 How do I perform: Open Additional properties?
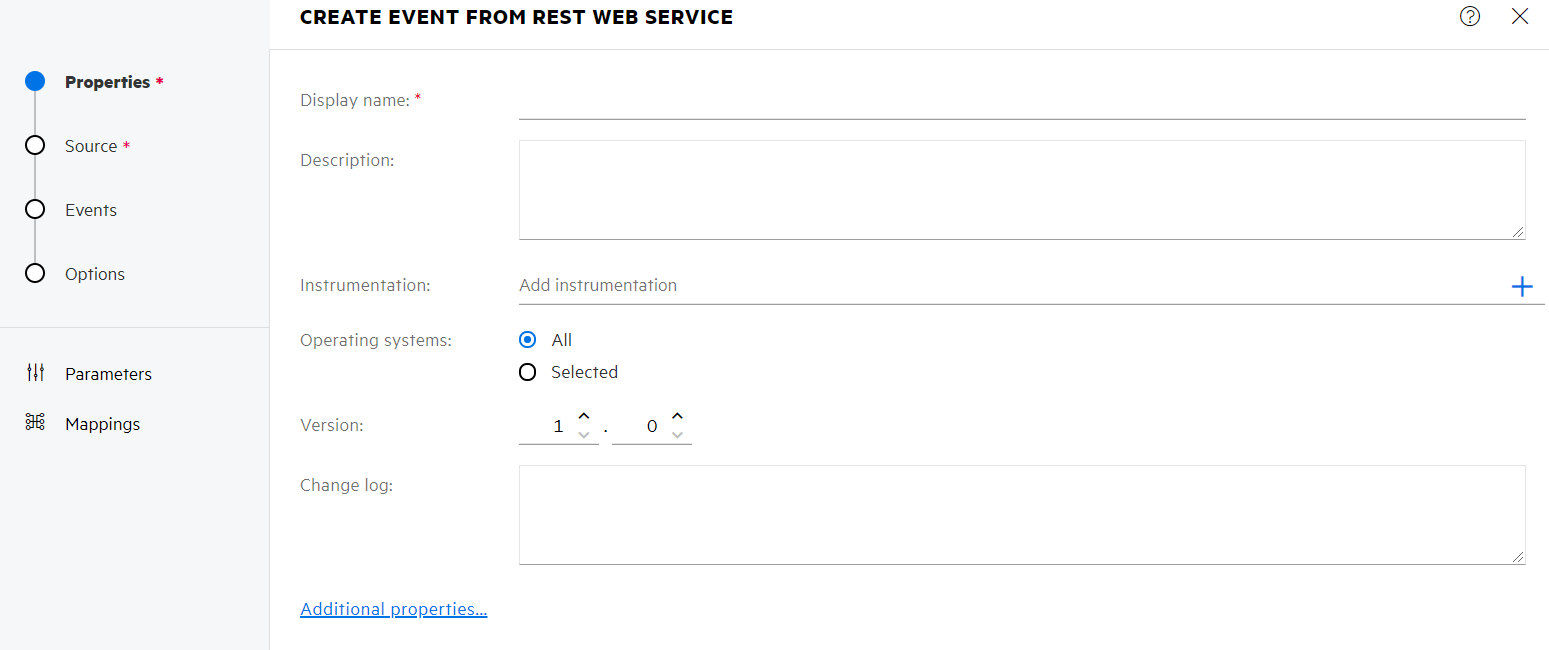click(x=393, y=608)
